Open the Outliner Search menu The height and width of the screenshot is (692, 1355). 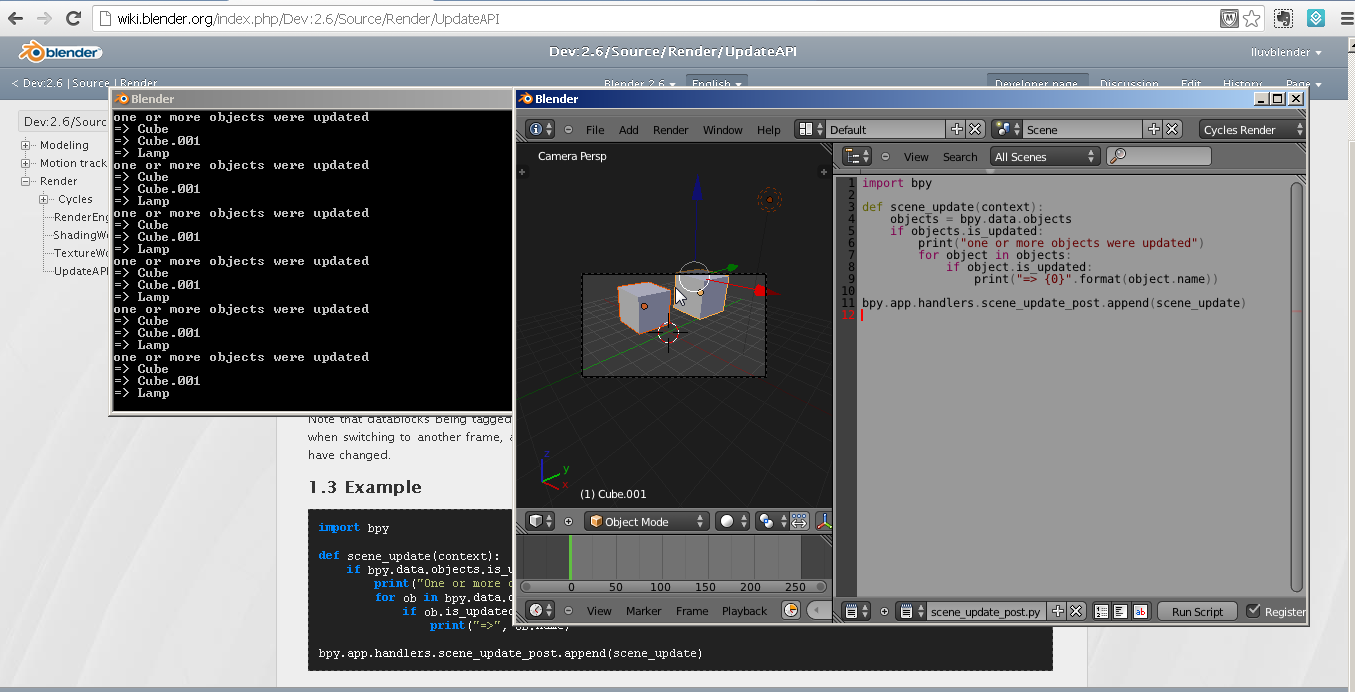(x=960, y=157)
